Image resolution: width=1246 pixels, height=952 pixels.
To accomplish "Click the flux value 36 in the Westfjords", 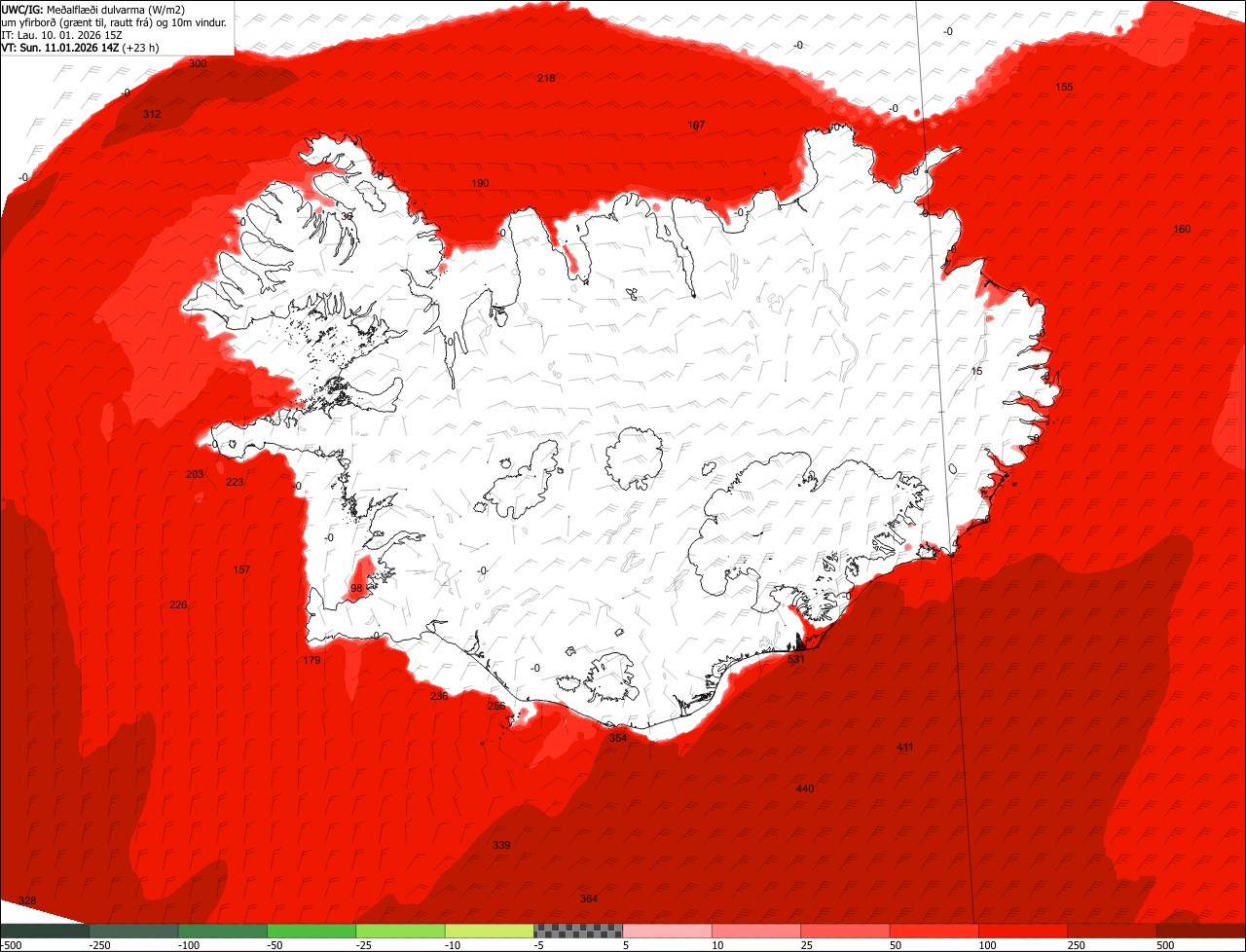I will coord(347,216).
